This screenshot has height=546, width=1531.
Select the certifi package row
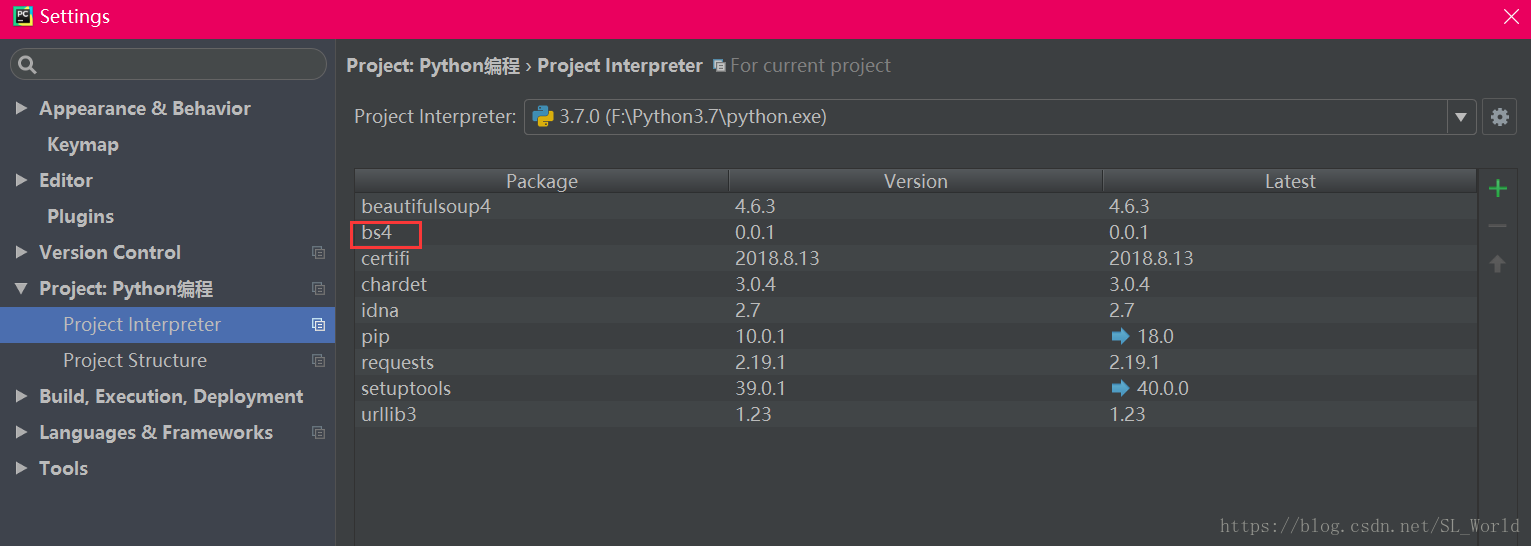915,259
